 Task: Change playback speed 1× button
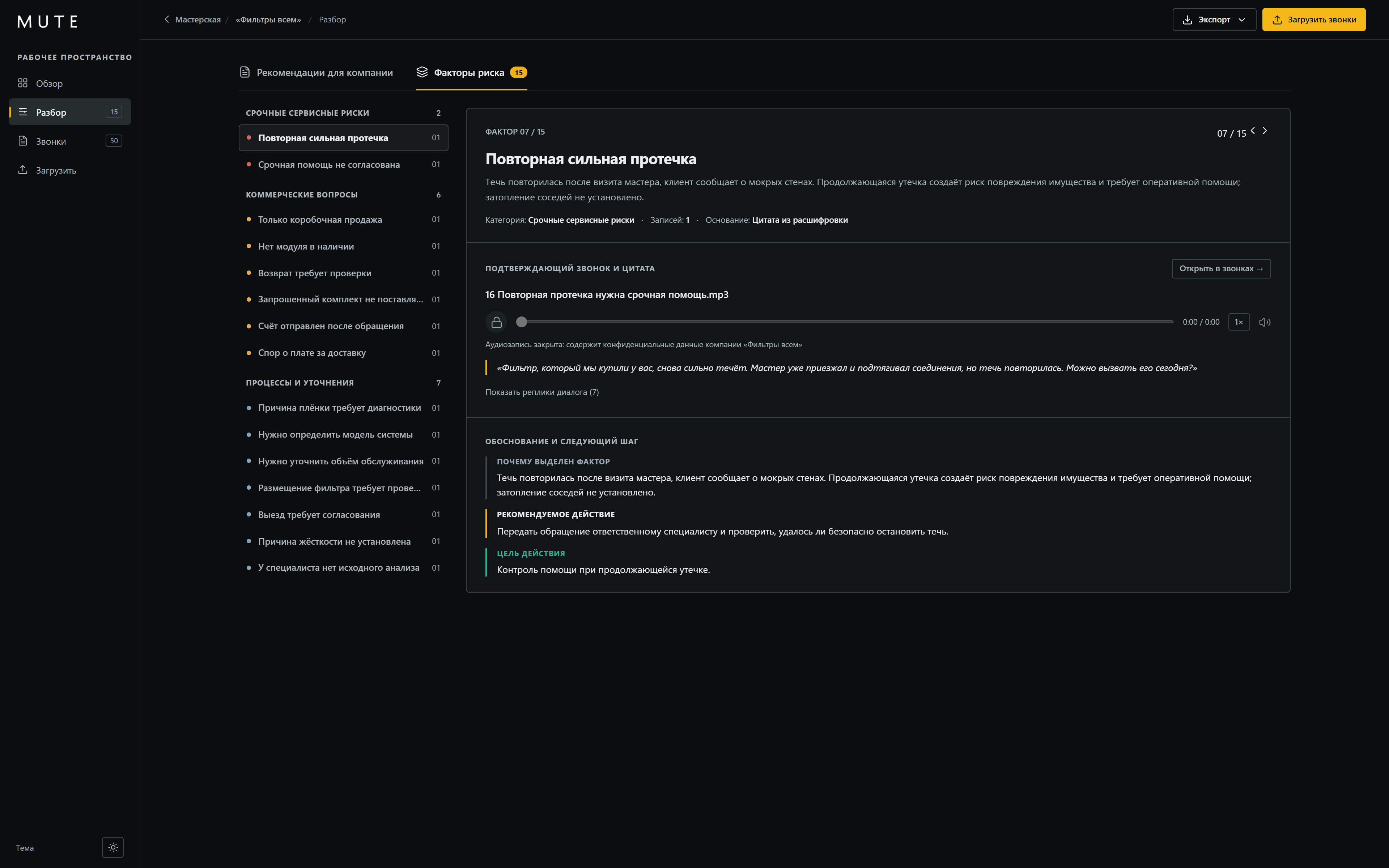coord(1239,322)
